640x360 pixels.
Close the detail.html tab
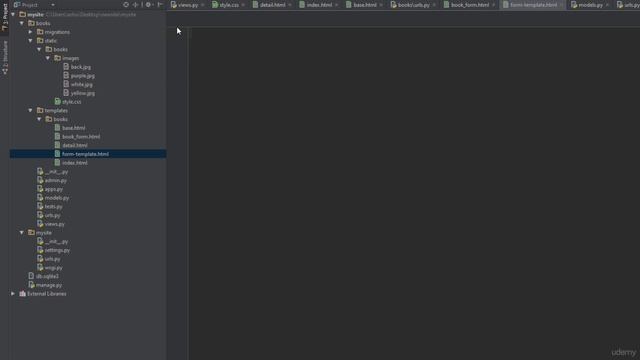click(x=290, y=5)
